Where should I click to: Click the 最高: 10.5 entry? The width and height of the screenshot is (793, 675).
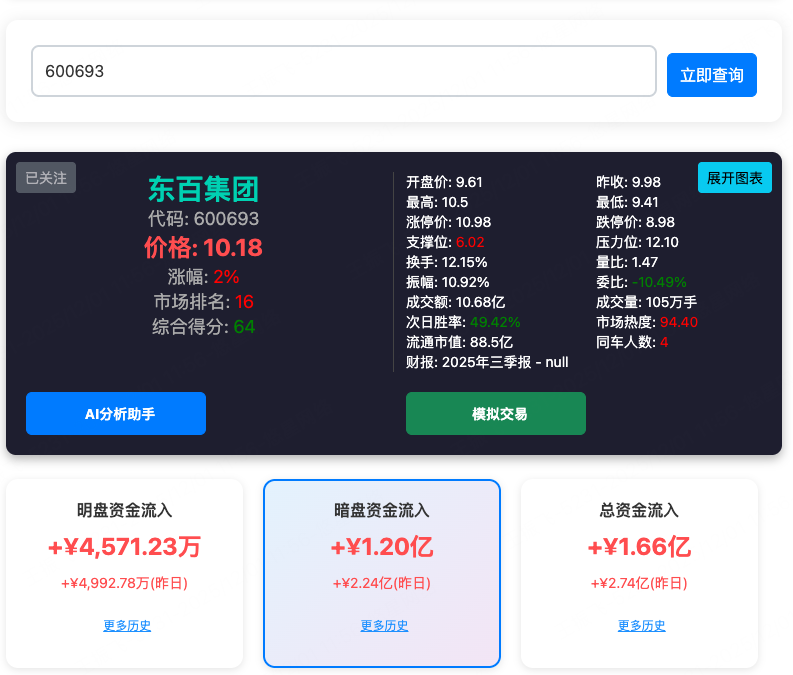coord(437,202)
